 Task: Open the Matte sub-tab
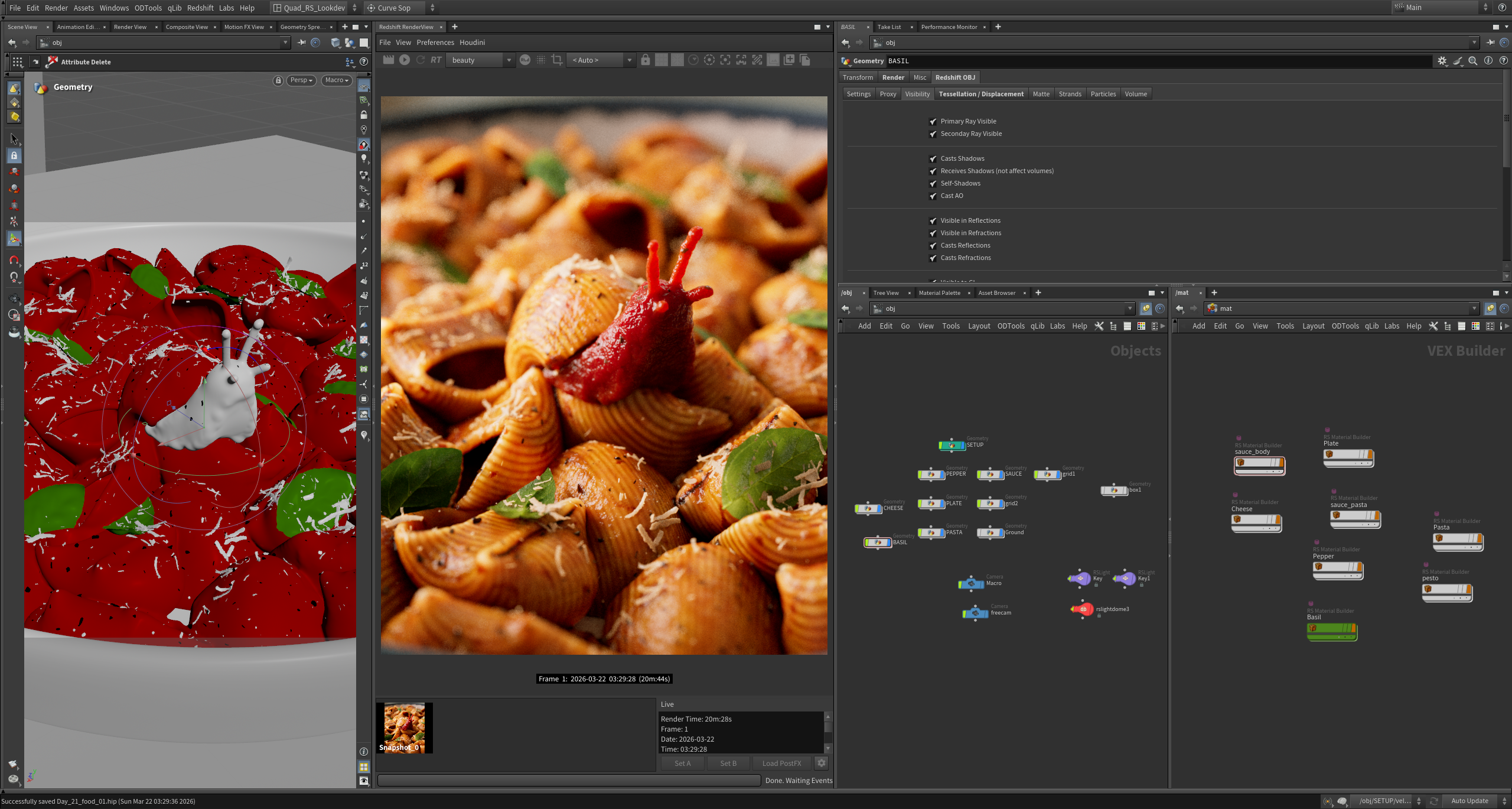(x=1041, y=94)
